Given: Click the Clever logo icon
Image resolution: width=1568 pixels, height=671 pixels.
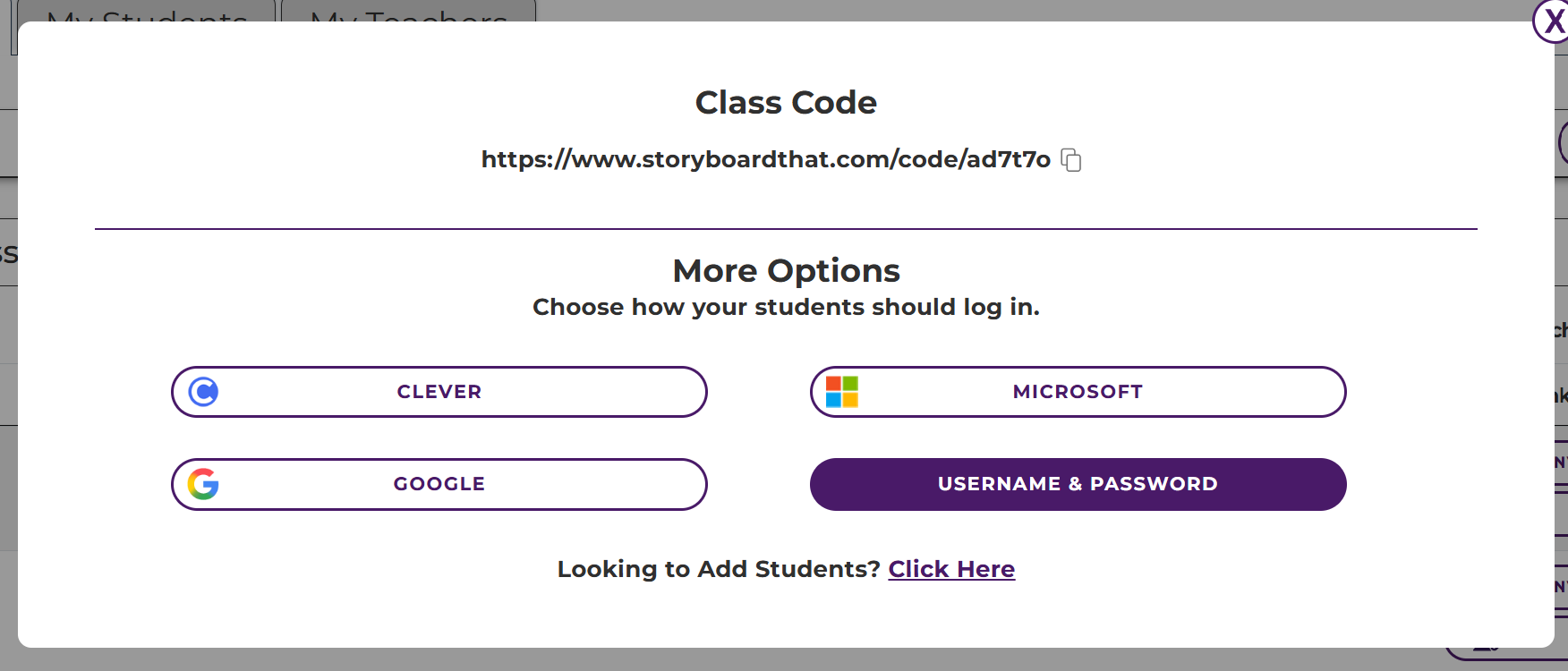Looking at the screenshot, I should pos(204,392).
